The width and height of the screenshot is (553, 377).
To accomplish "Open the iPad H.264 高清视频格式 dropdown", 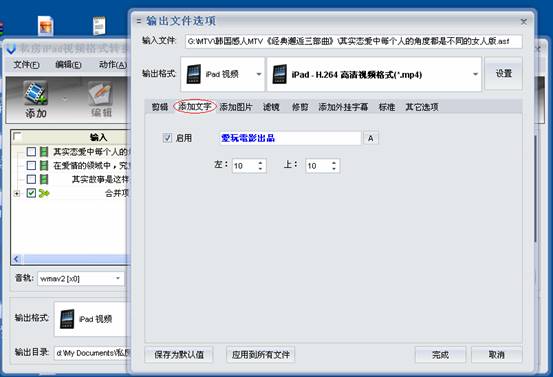I will (374, 74).
